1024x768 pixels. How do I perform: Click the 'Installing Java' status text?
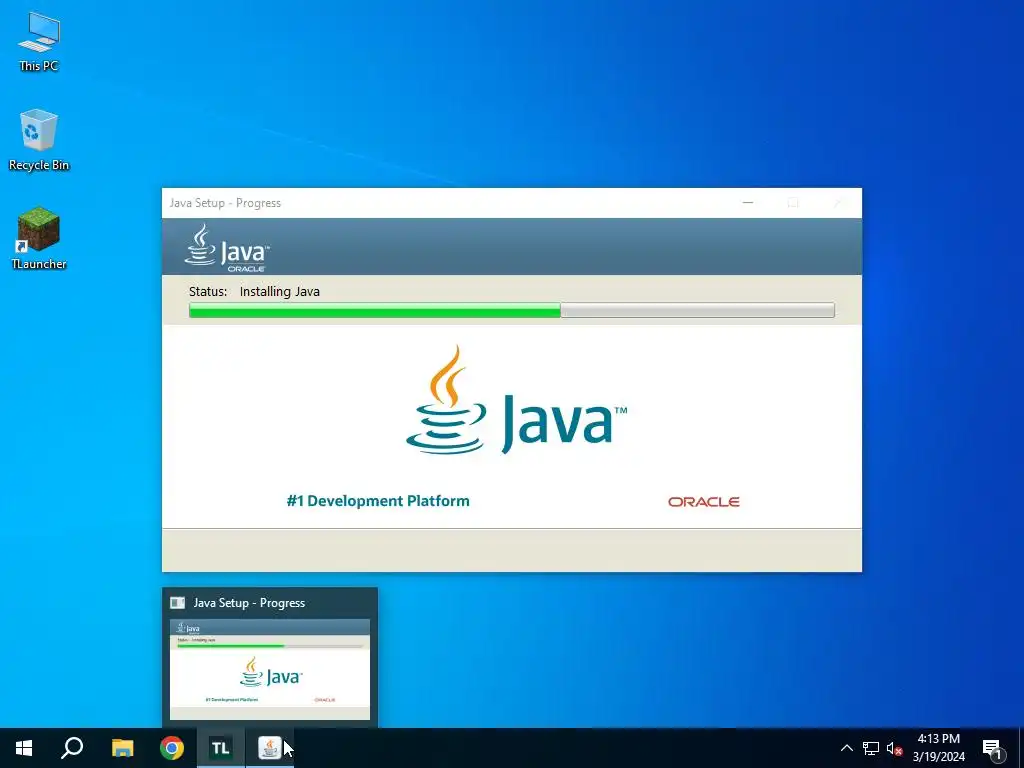point(280,291)
